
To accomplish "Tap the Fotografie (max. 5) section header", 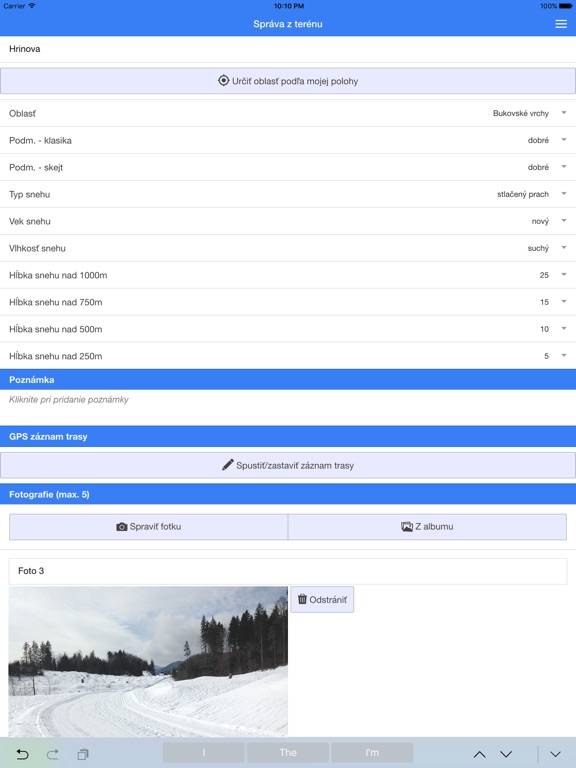I will click(288, 494).
